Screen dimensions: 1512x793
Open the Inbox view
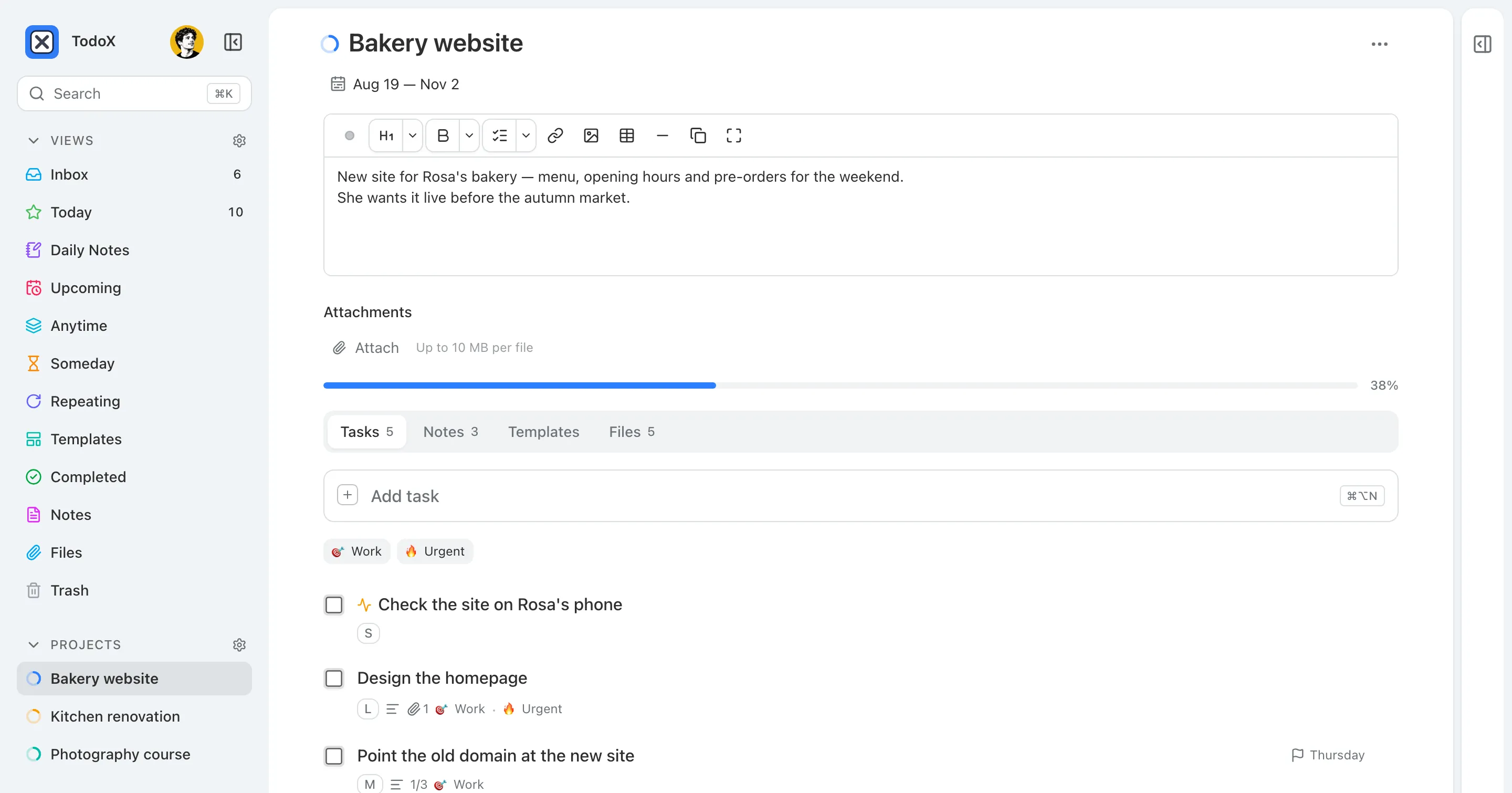[x=134, y=174]
